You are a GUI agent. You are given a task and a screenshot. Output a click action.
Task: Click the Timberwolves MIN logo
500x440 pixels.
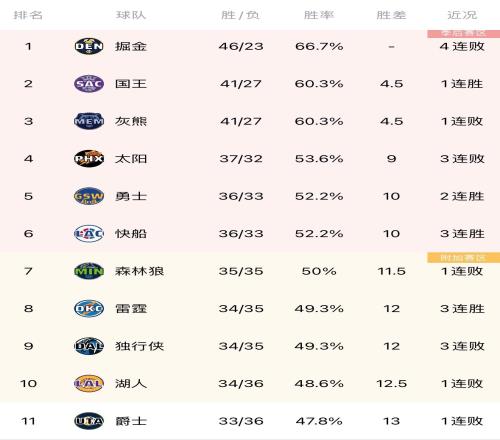(x=89, y=271)
